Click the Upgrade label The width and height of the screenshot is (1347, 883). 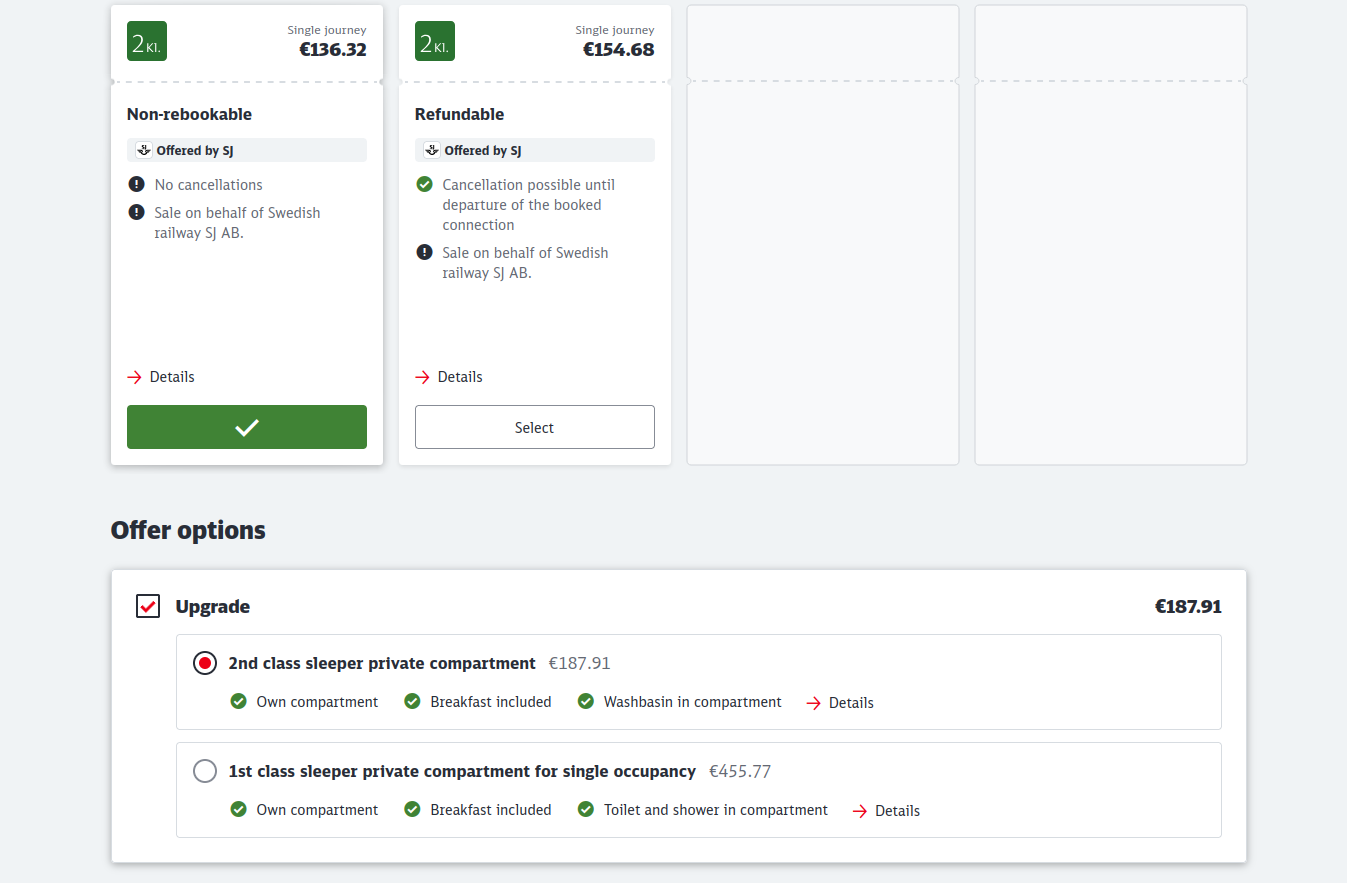[213, 607]
